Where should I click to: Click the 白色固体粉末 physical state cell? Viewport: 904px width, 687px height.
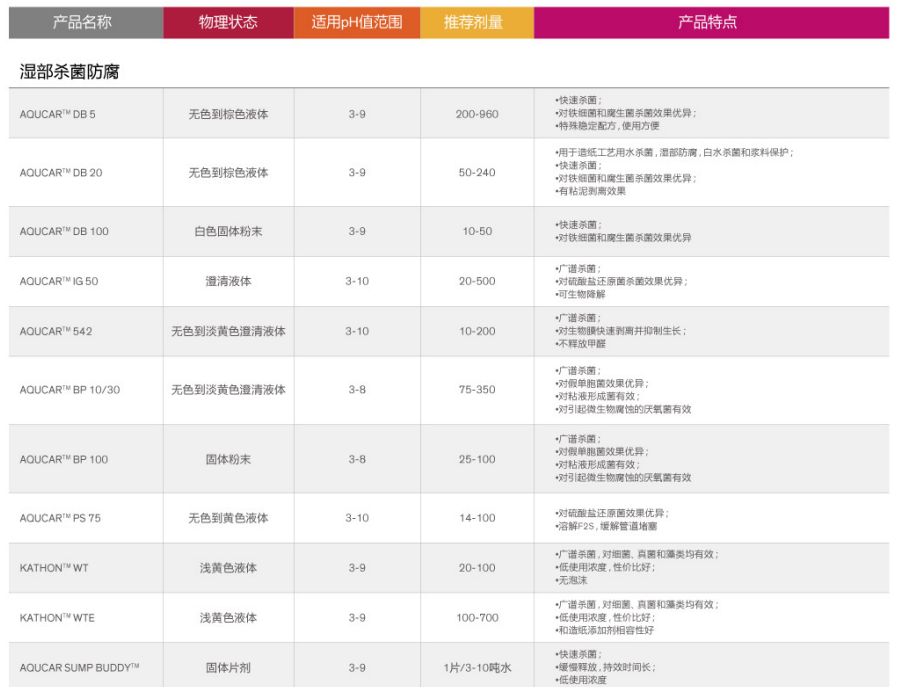228,230
